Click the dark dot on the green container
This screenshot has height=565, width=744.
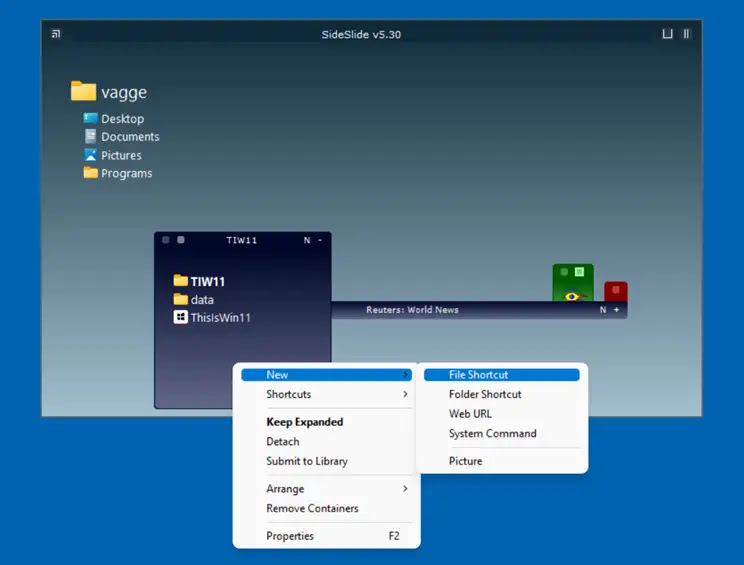coord(564,272)
